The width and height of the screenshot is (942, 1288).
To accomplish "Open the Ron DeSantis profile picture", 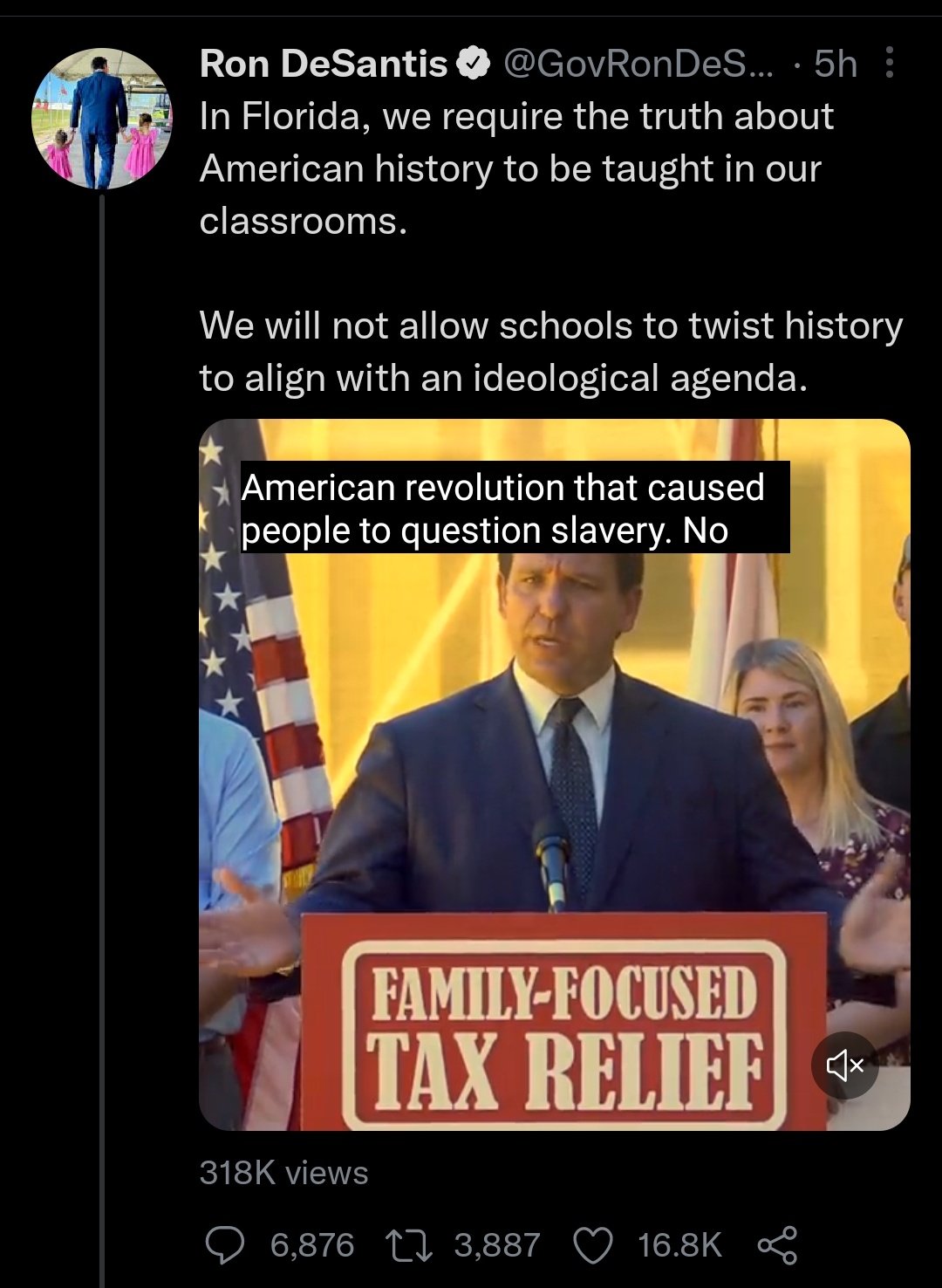I will pyautogui.click(x=101, y=119).
